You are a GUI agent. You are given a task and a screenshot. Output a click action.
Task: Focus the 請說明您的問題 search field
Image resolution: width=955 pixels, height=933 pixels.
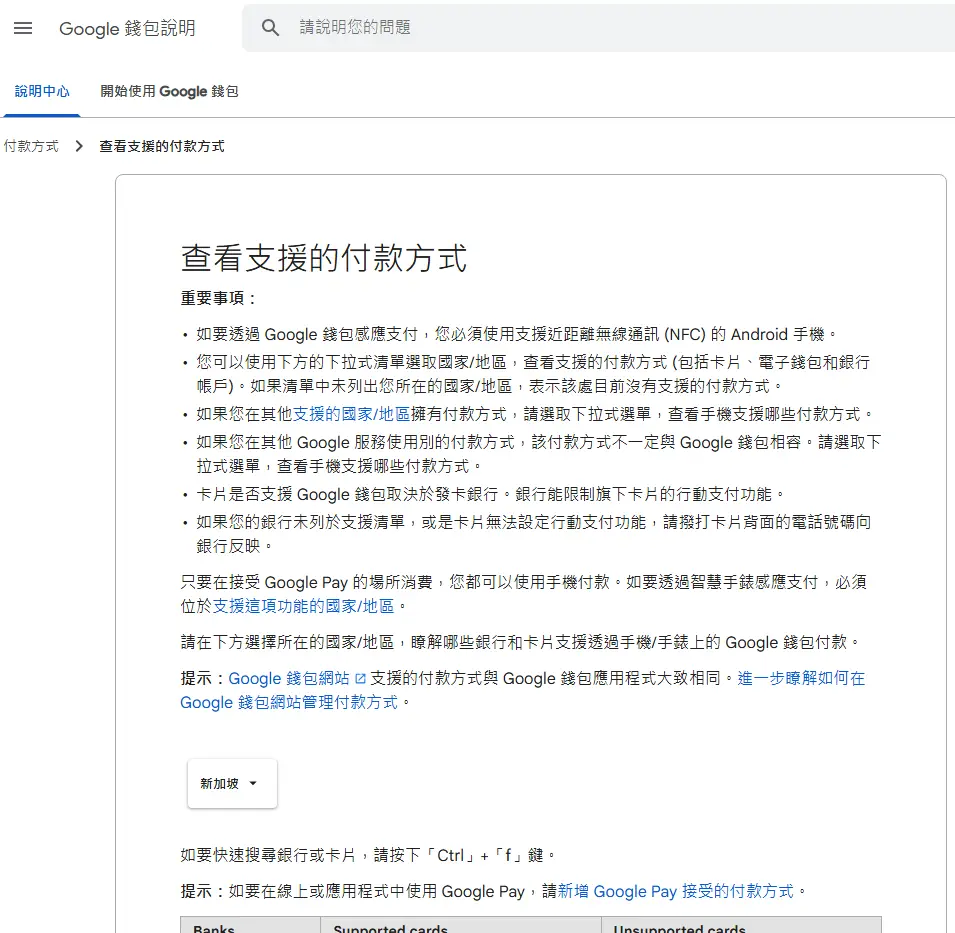tap(600, 28)
